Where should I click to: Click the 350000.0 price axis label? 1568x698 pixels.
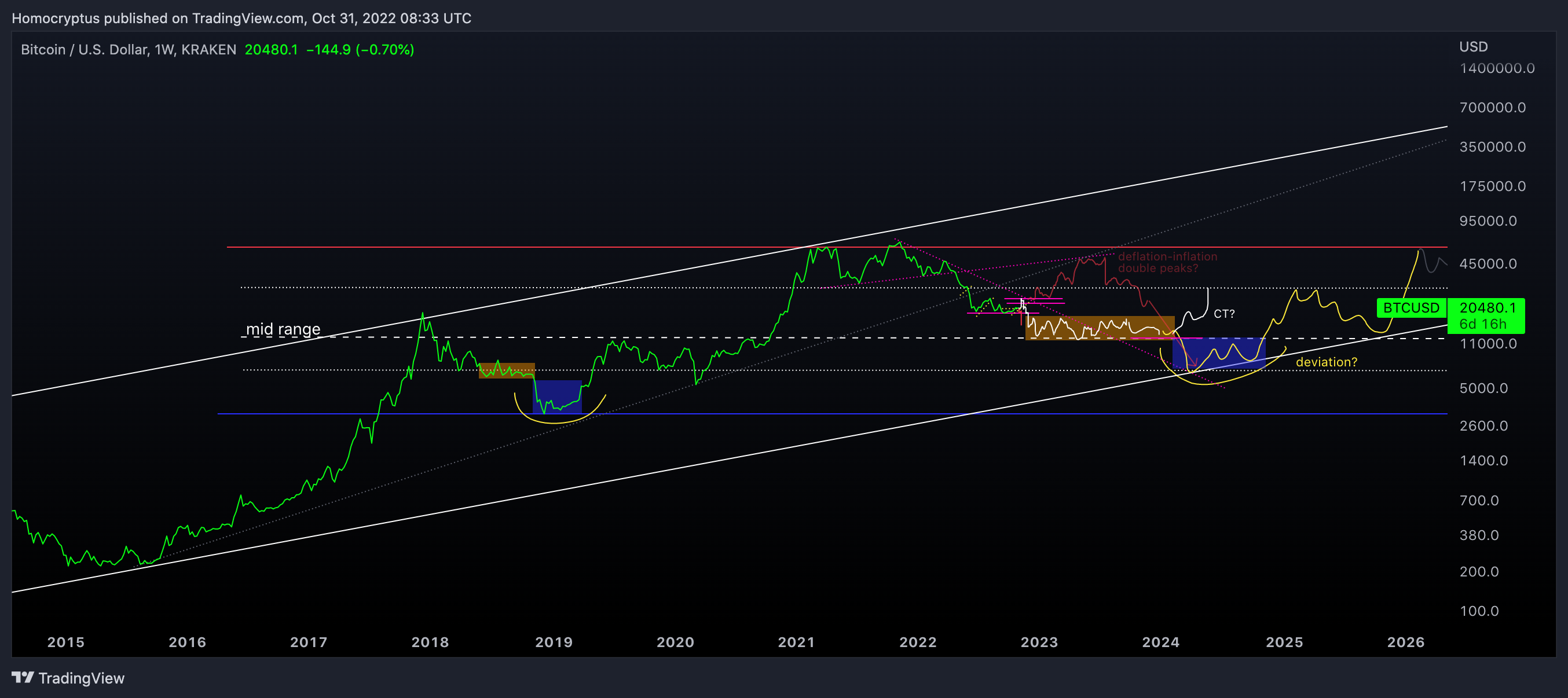point(1493,146)
